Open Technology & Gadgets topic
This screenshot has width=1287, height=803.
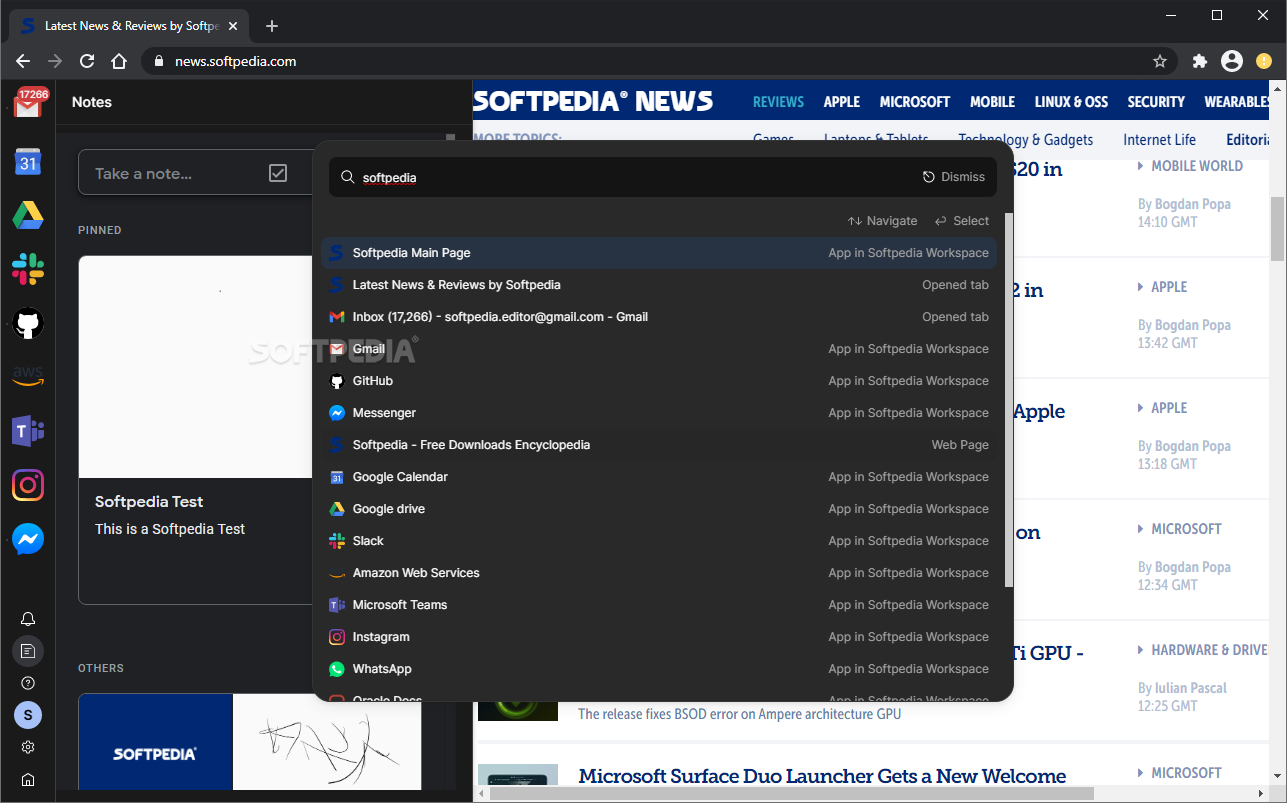tap(1025, 139)
